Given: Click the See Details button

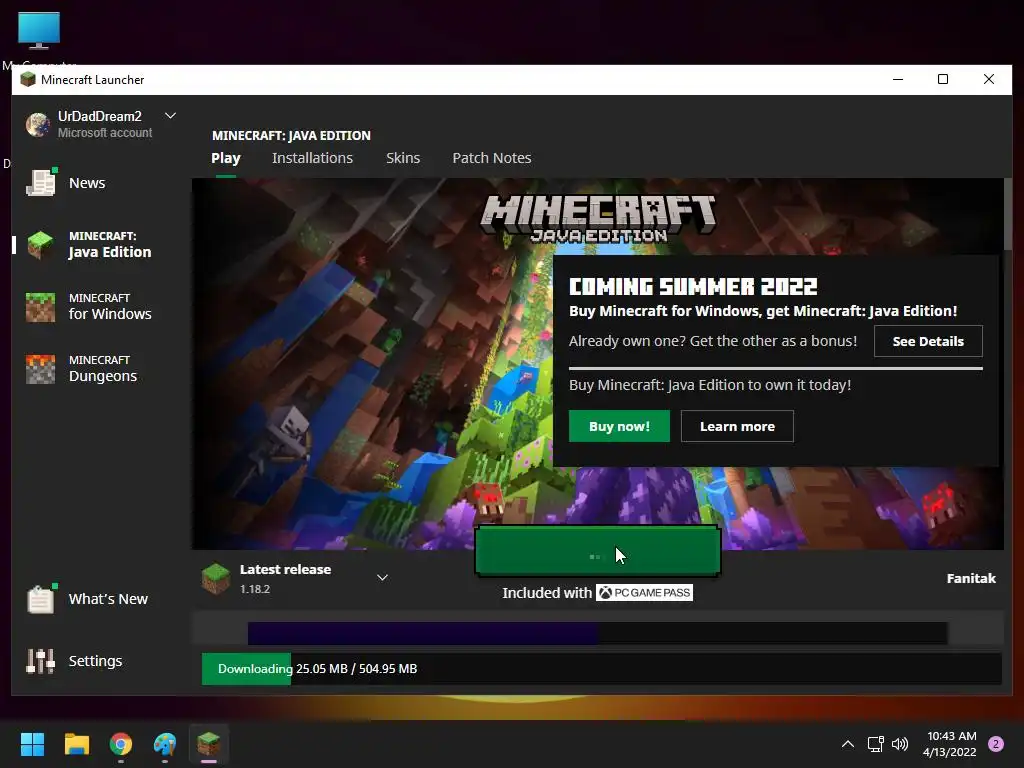Looking at the screenshot, I should (x=928, y=341).
